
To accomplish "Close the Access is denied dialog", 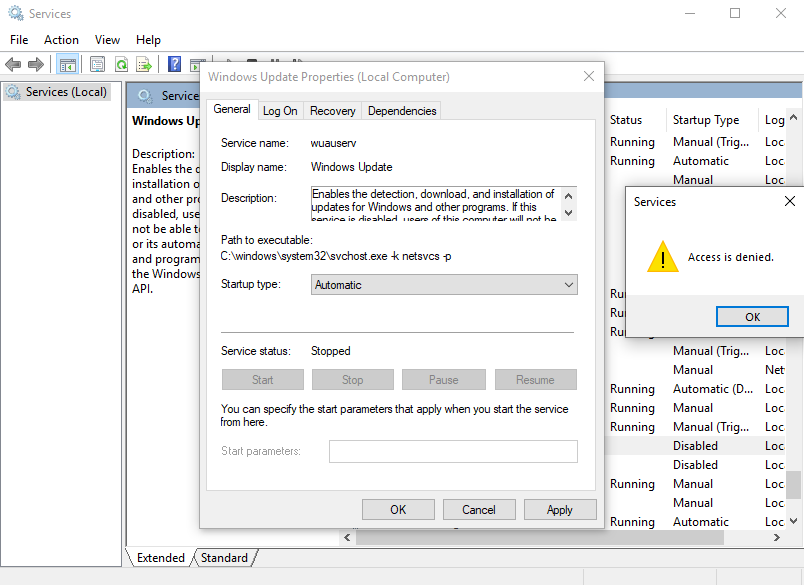I will (790, 201).
